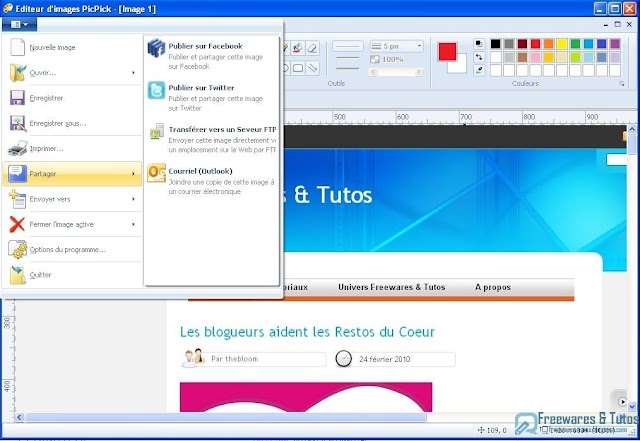Click the horizontal scrollbar left arrow

click(x=19, y=417)
